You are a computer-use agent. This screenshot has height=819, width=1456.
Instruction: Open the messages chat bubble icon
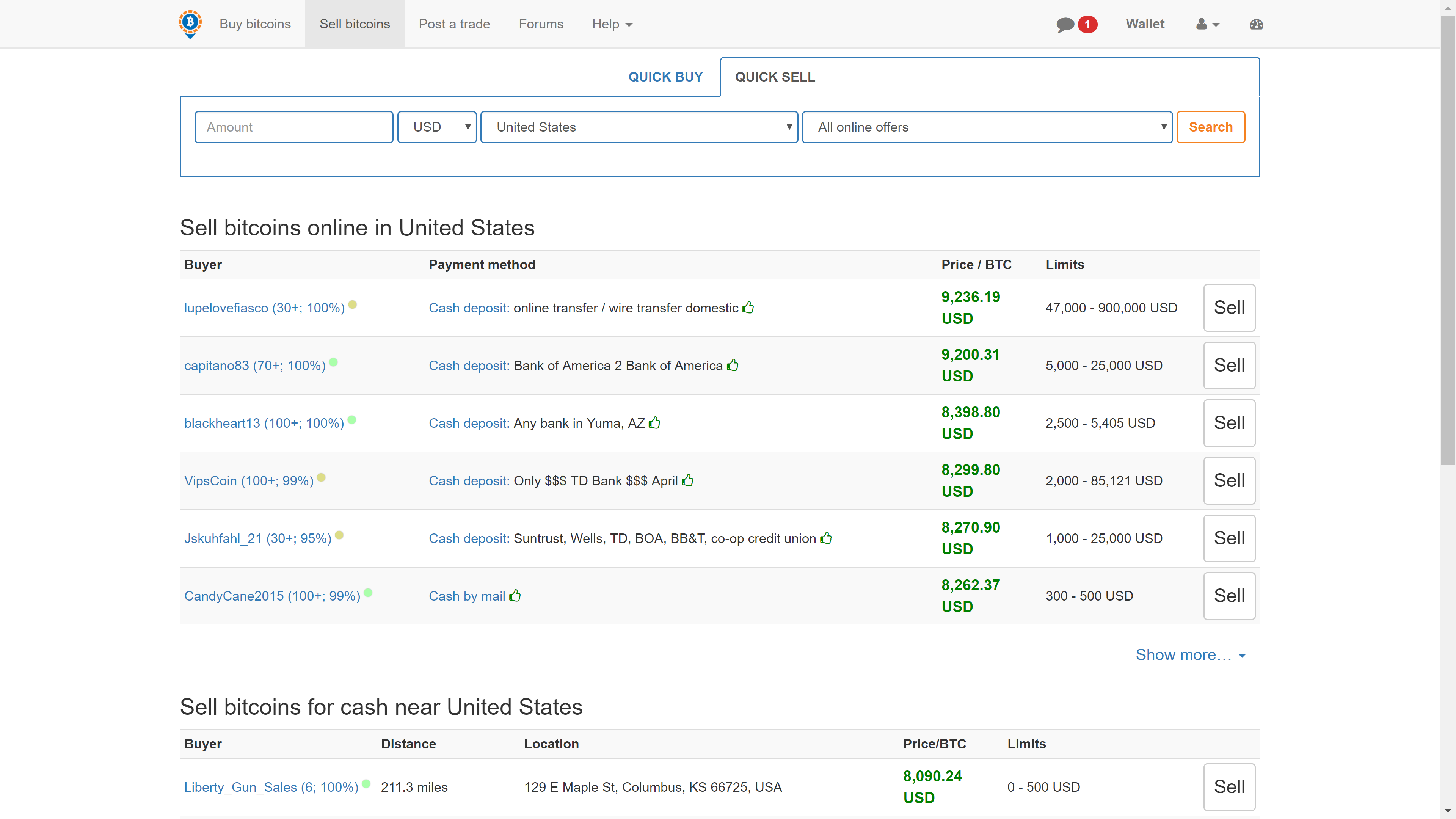click(1065, 24)
